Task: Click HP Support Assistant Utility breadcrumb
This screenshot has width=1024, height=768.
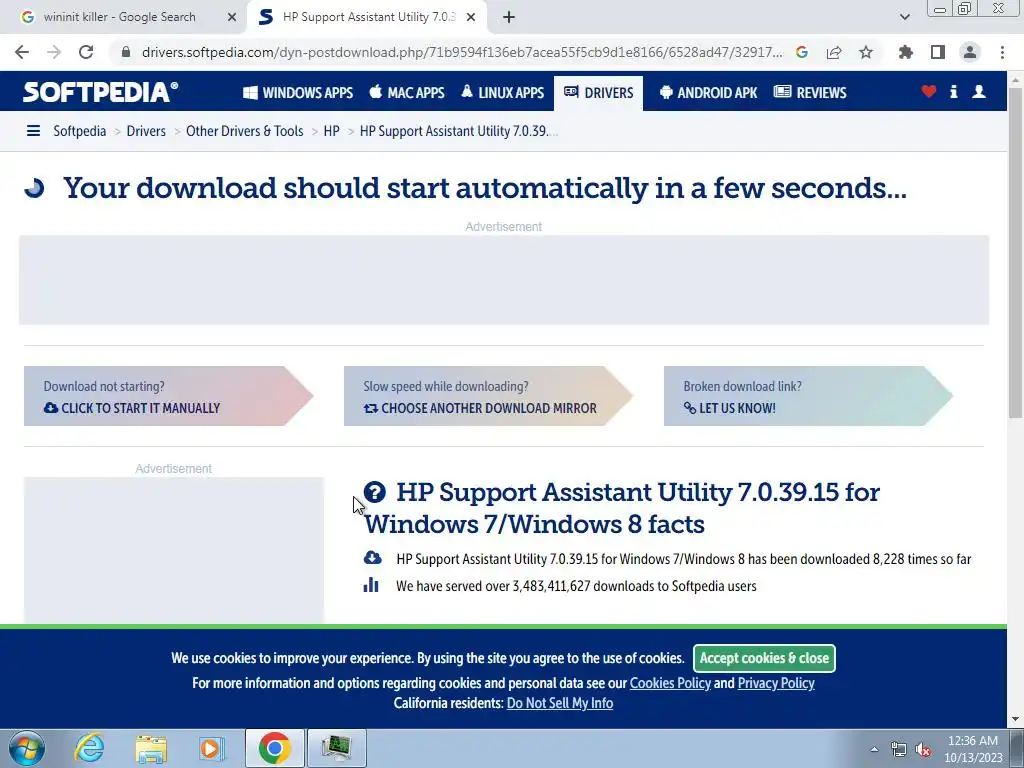Action: [458, 131]
